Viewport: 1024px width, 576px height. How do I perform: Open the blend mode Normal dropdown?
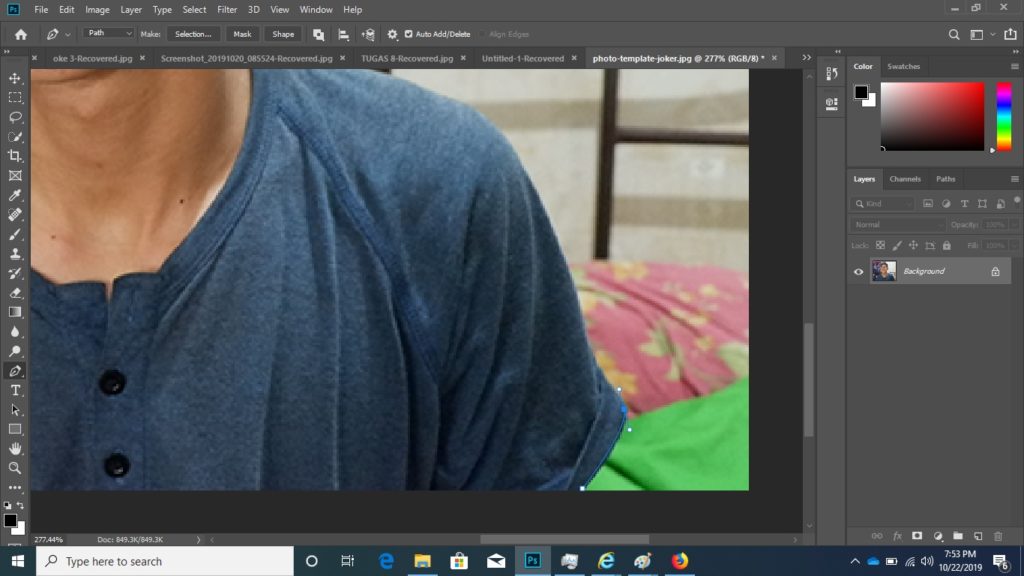[897, 225]
